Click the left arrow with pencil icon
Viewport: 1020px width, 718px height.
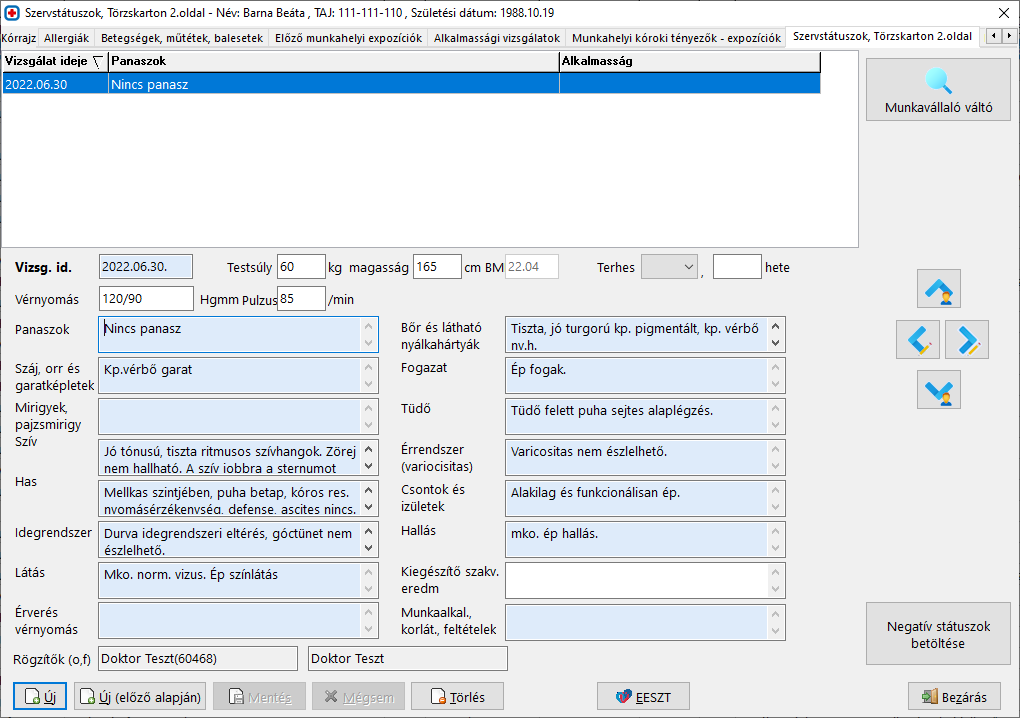[x=918, y=340]
